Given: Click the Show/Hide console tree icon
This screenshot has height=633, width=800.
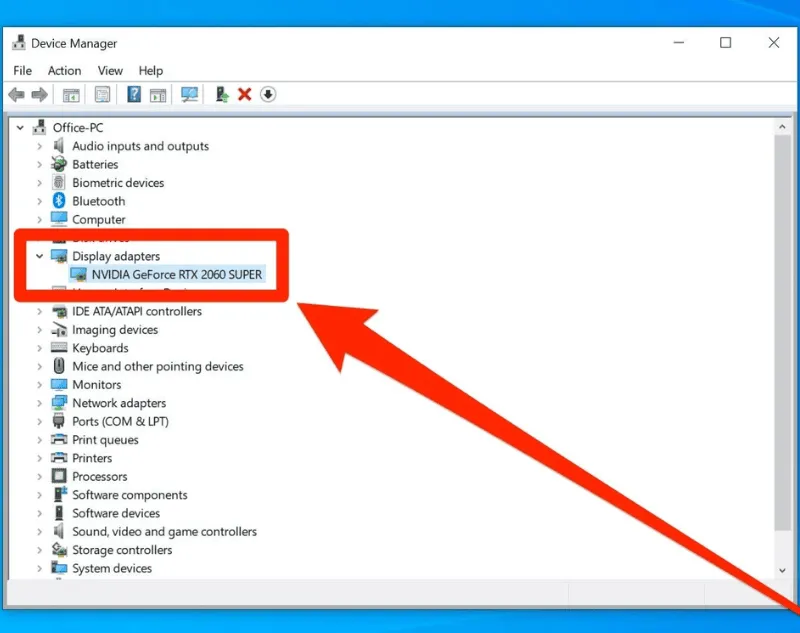Looking at the screenshot, I should click(x=71, y=94).
